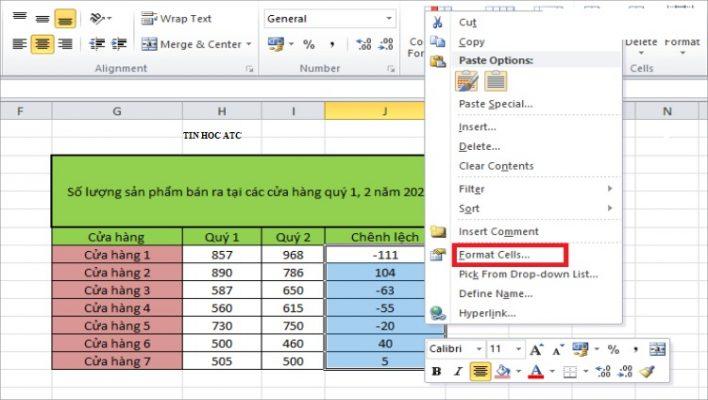Select column G header
The height and width of the screenshot is (400, 708).
tap(117, 111)
